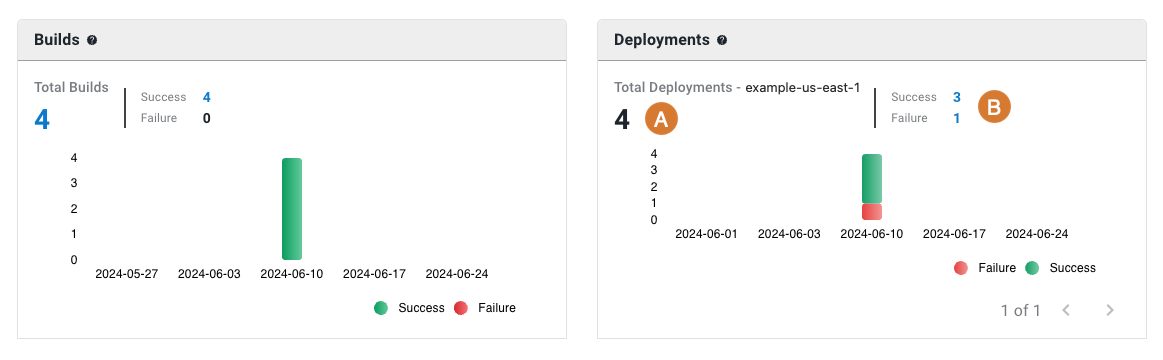The image size is (1163, 360).
Task: Click the Builds panel title
Action: [56, 40]
